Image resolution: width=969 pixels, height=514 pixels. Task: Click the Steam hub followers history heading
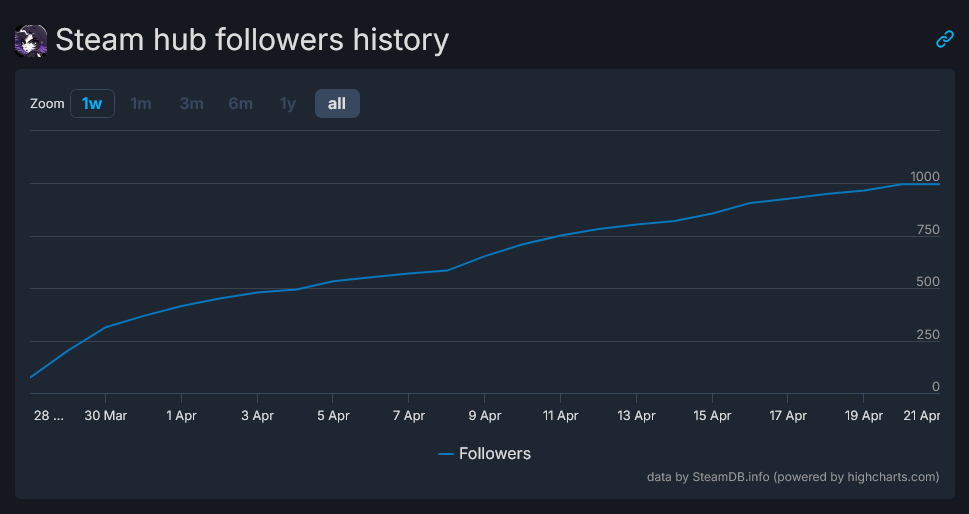tap(252, 40)
